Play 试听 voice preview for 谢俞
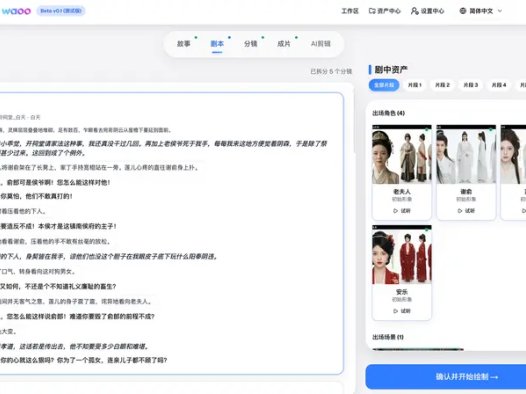The width and height of the screenshot is (526, 394). pyautogui.click(x=466, y=211)
